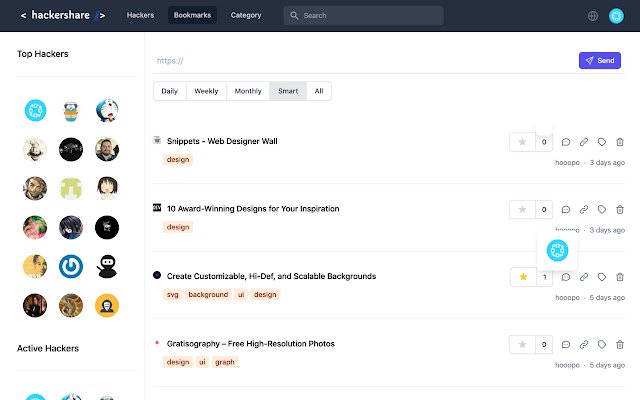Copy link of 10 Award-Winning Designs

584,209
